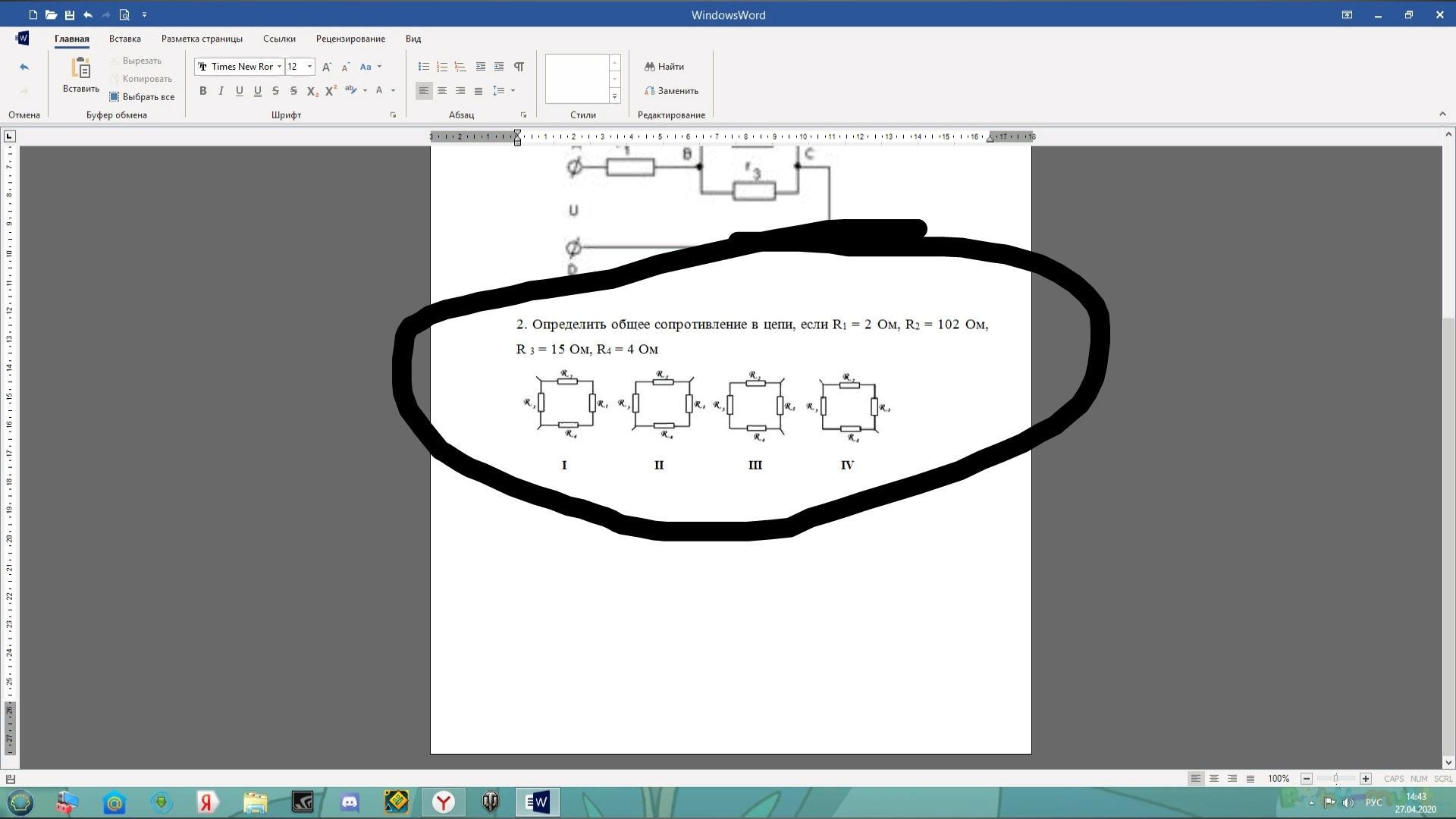The image size is (1456, 819).
Task: Apply italic formatting via I icon
Action: tap(221, 91)
